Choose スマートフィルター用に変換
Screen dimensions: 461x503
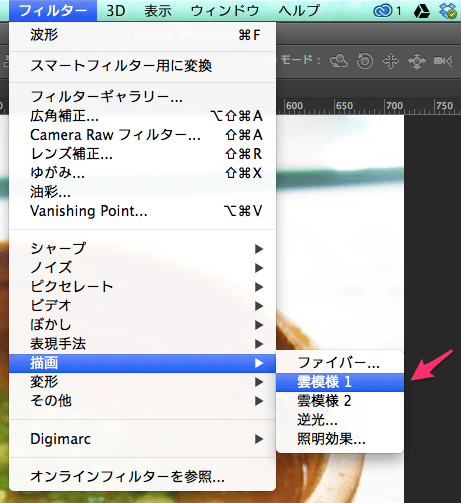(142, 66)
